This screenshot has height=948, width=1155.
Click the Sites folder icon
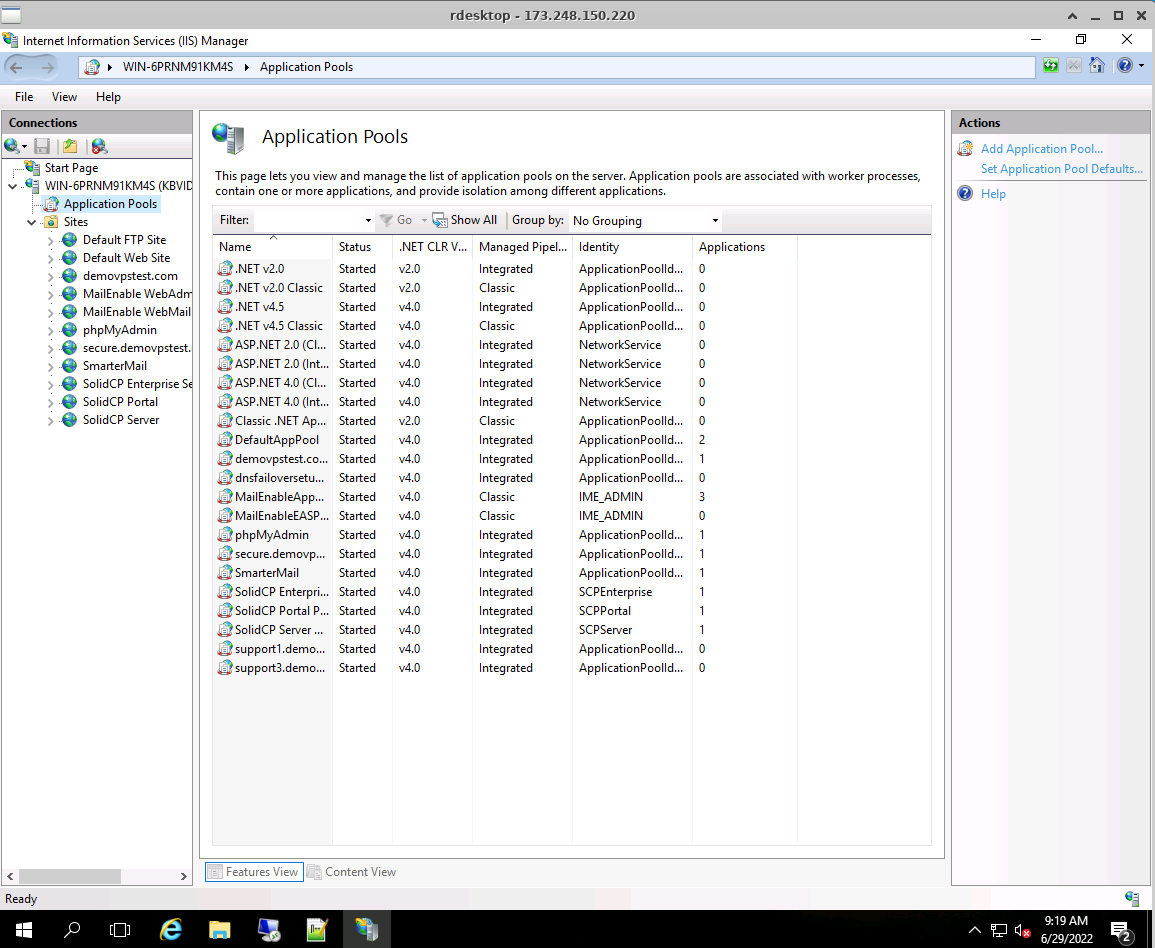click(x=51, y=222)
